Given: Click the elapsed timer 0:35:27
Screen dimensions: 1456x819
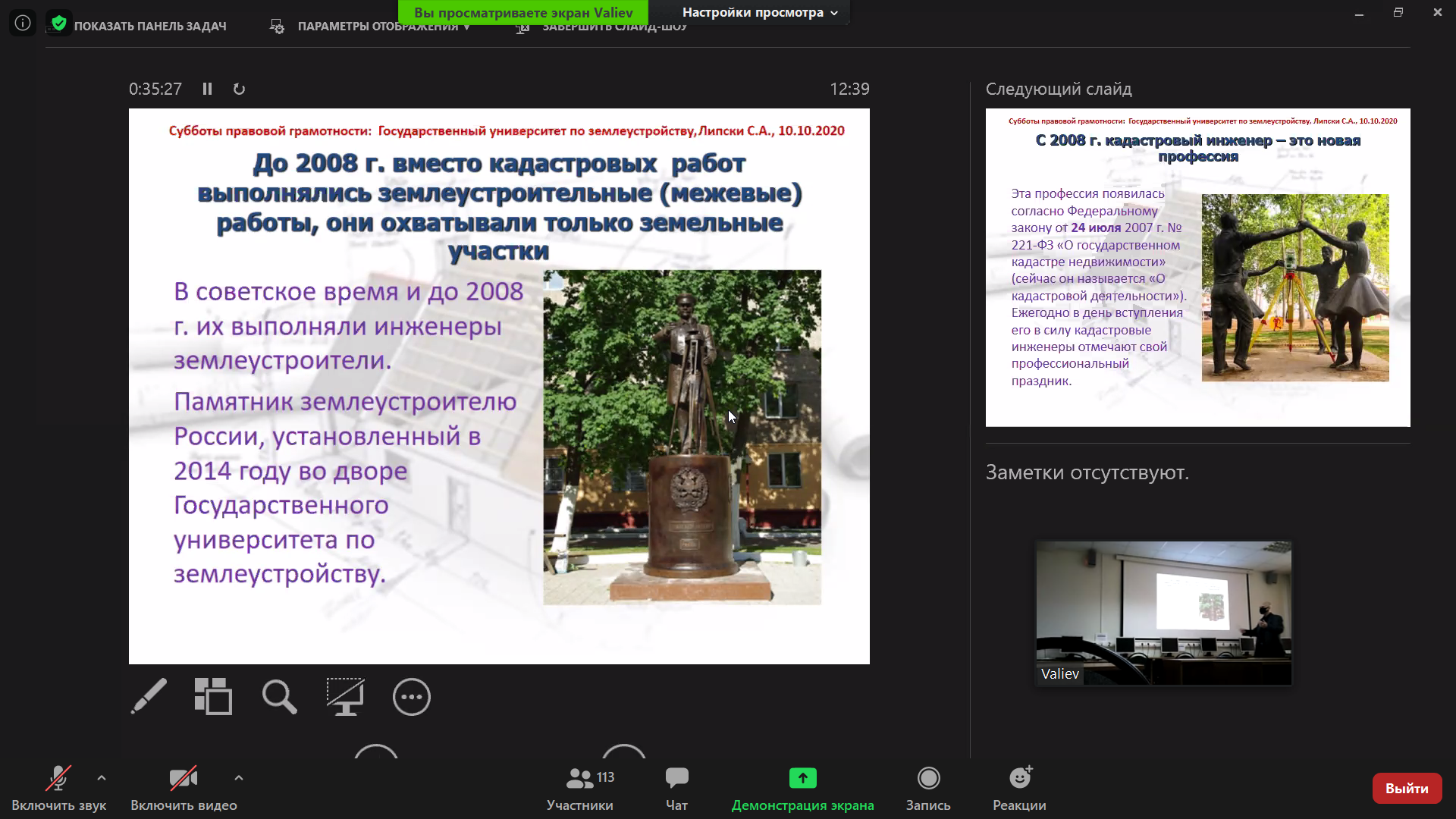Looking at the screenshot, I should [155, 89].
